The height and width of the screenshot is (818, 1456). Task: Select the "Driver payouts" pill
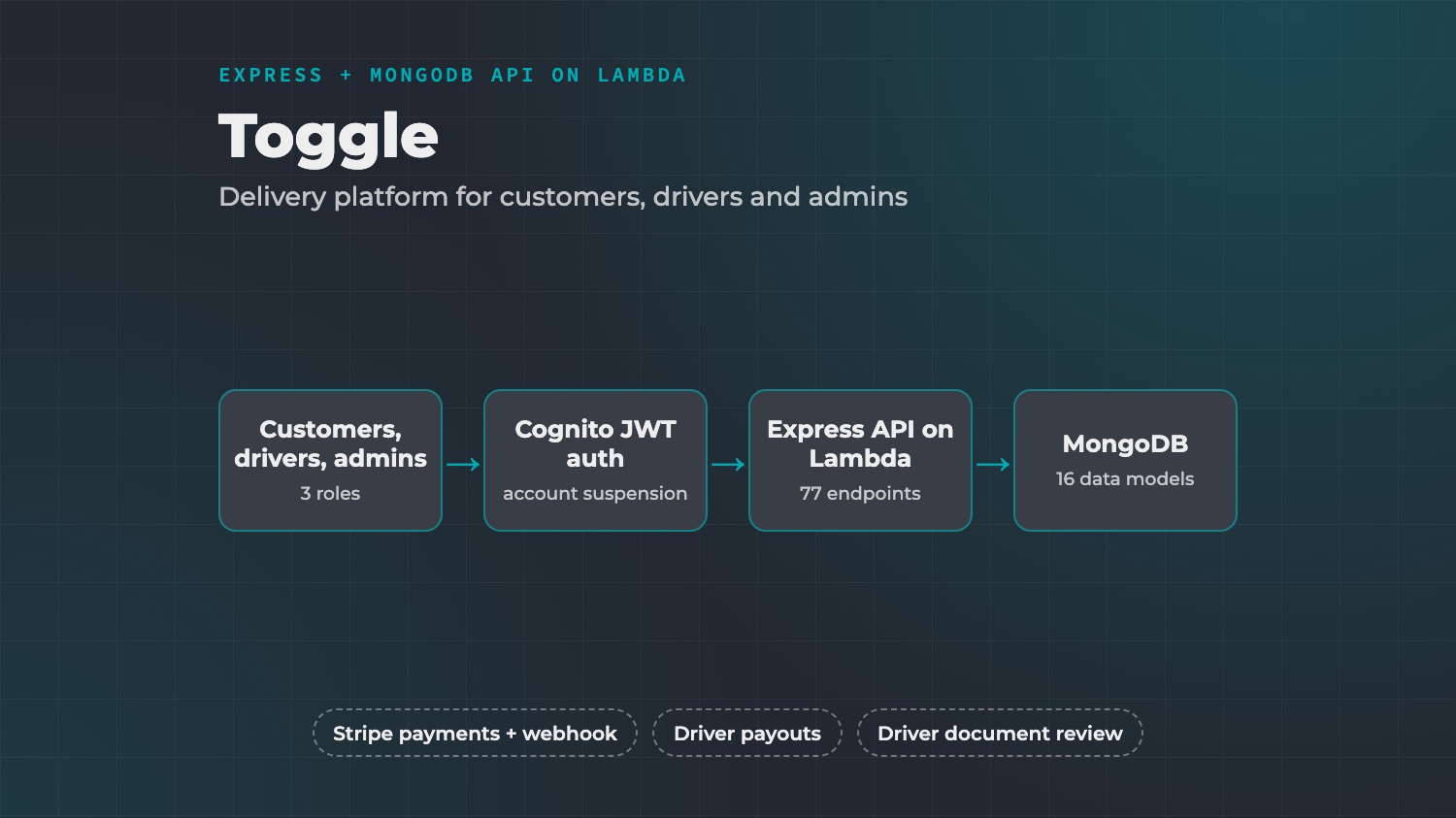coord(747,733)
